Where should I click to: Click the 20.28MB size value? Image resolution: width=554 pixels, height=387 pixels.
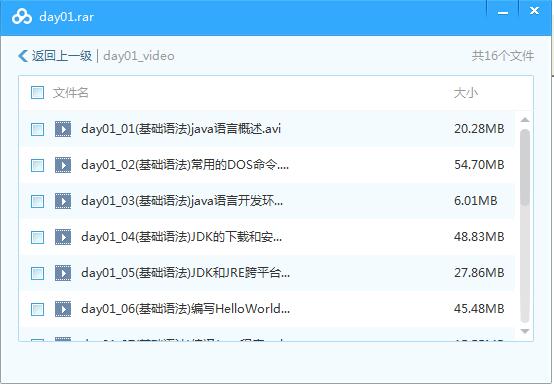point(479,129)
